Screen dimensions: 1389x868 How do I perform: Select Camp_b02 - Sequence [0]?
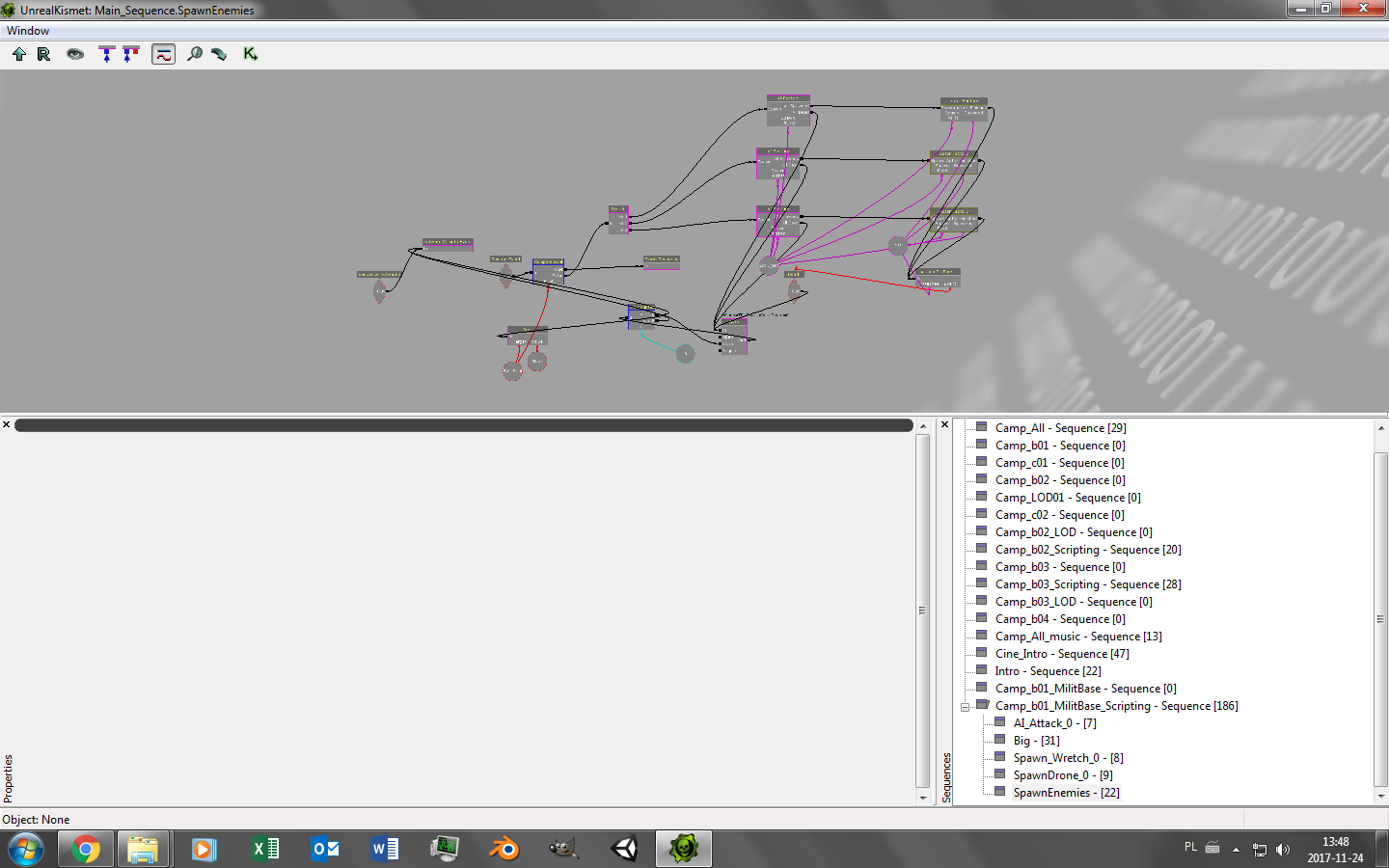click(x=1060, y=480)
